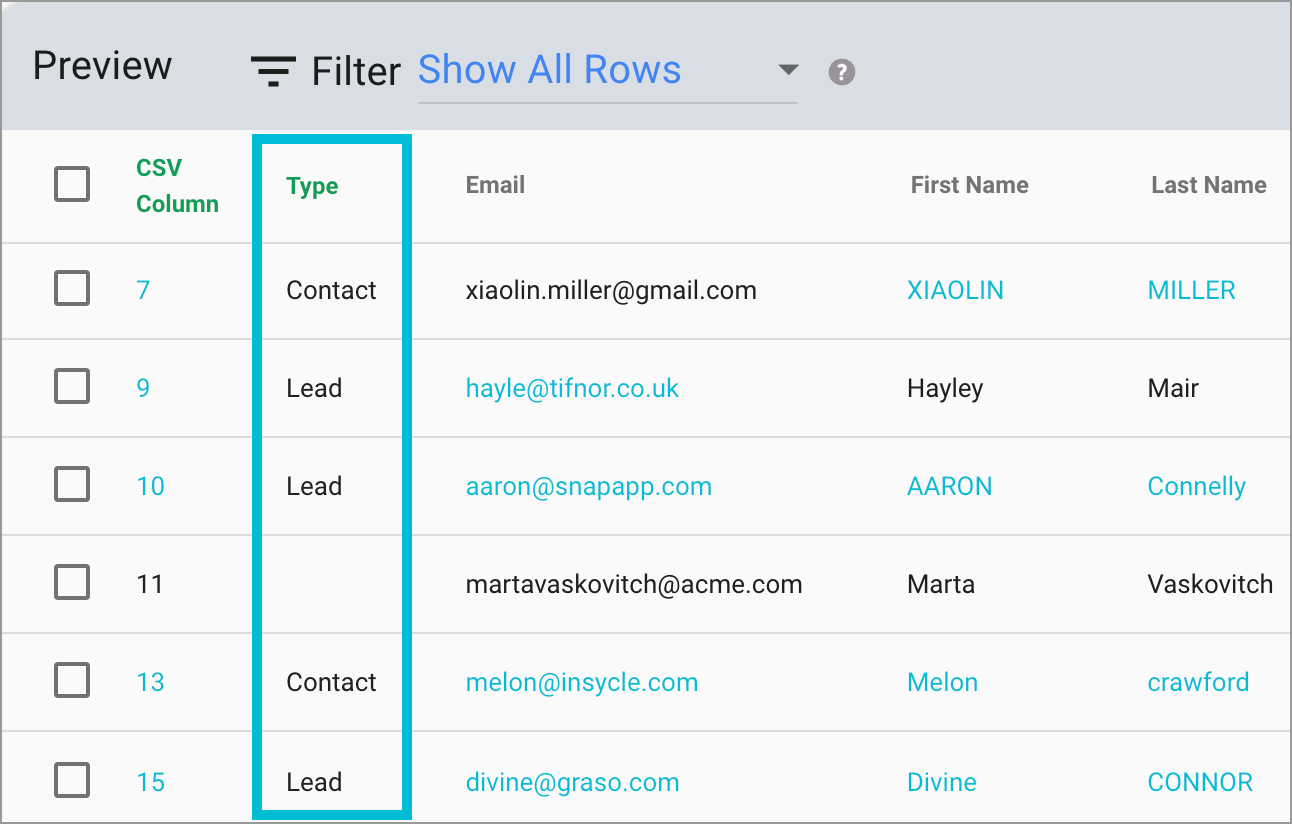Check the checkbox for CSV row 9

click(x=71, y=387)
